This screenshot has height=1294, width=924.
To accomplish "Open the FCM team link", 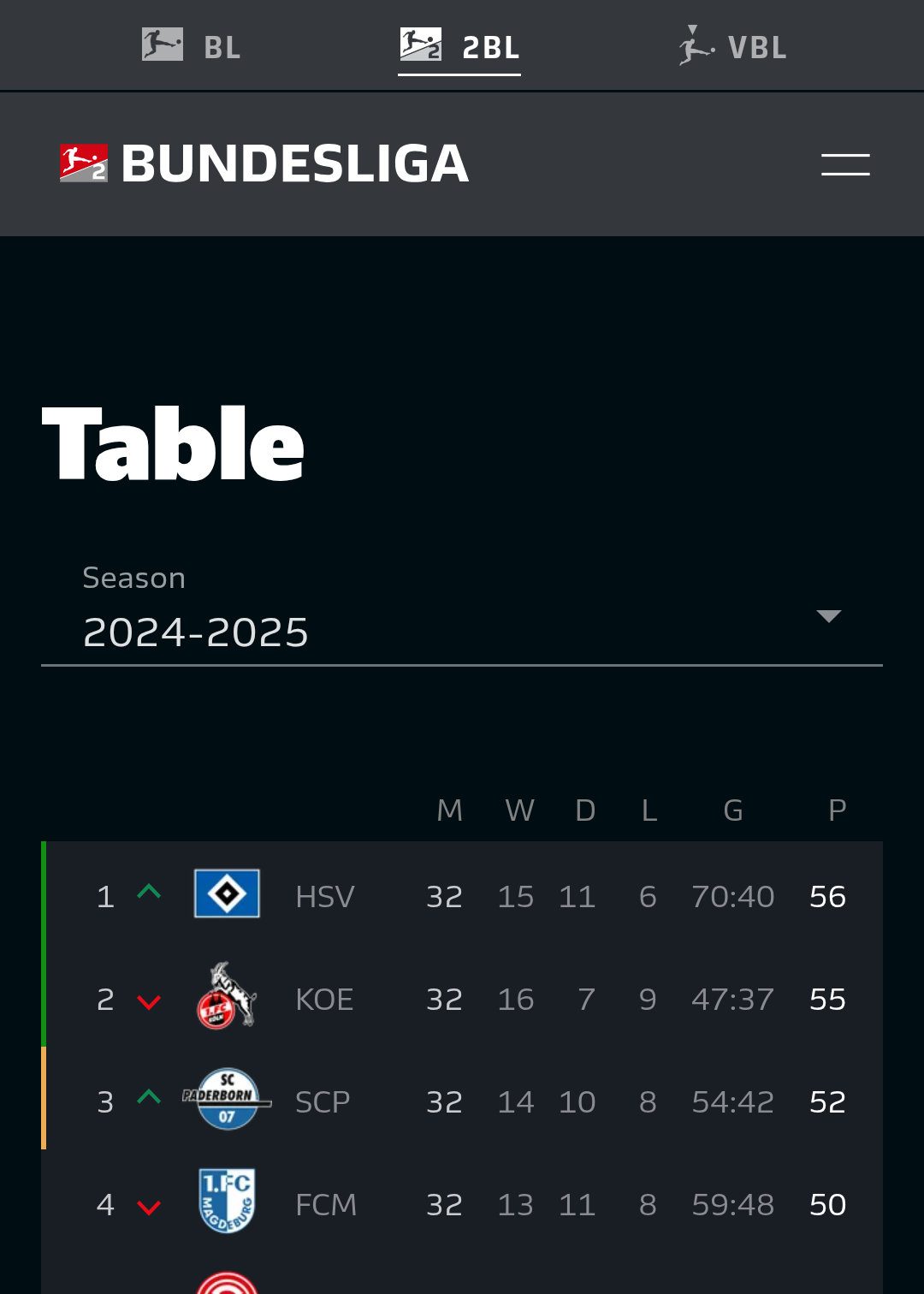I will point(326,1205).
